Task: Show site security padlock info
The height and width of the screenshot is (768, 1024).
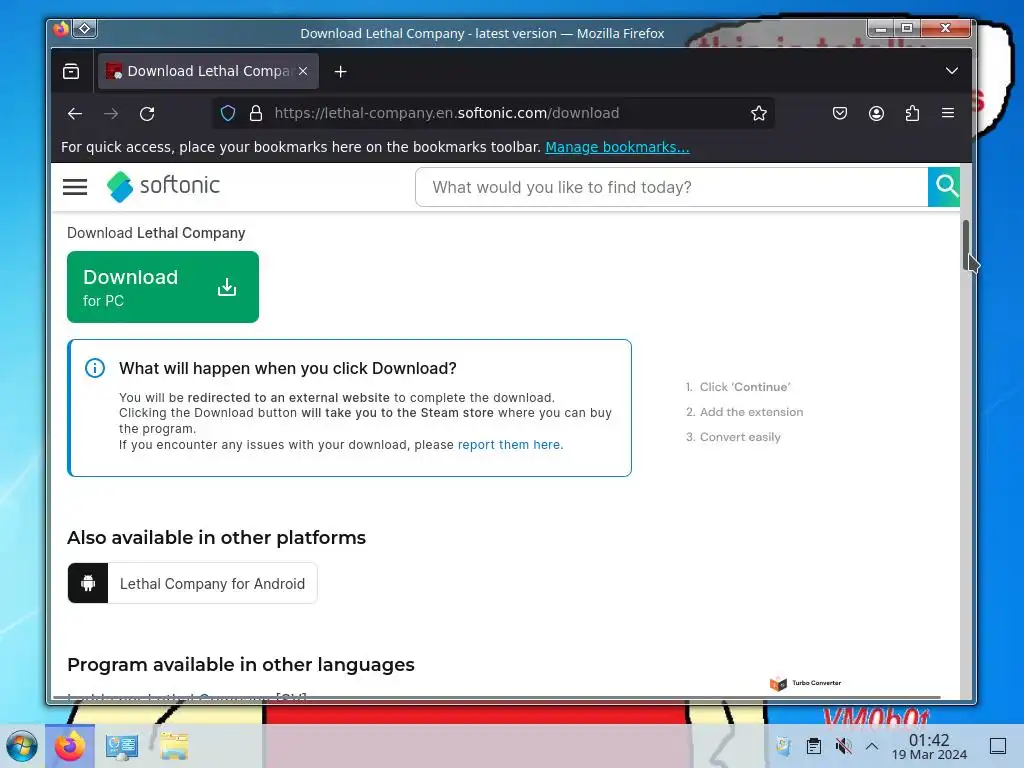Action: [256, 114]
